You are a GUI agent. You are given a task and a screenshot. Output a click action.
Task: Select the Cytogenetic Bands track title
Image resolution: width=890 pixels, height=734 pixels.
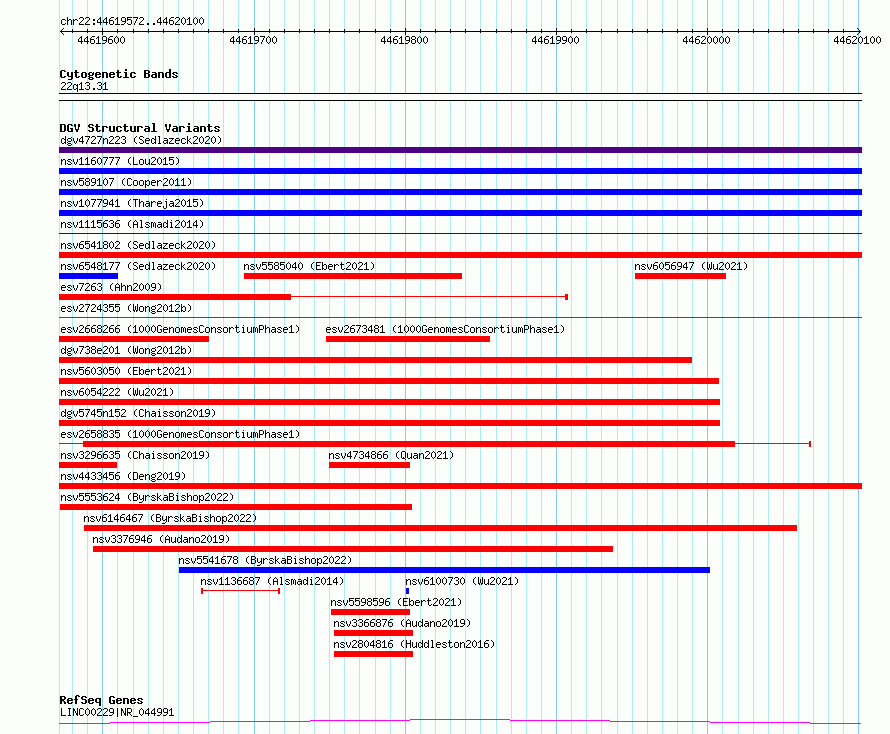[119, 74]
